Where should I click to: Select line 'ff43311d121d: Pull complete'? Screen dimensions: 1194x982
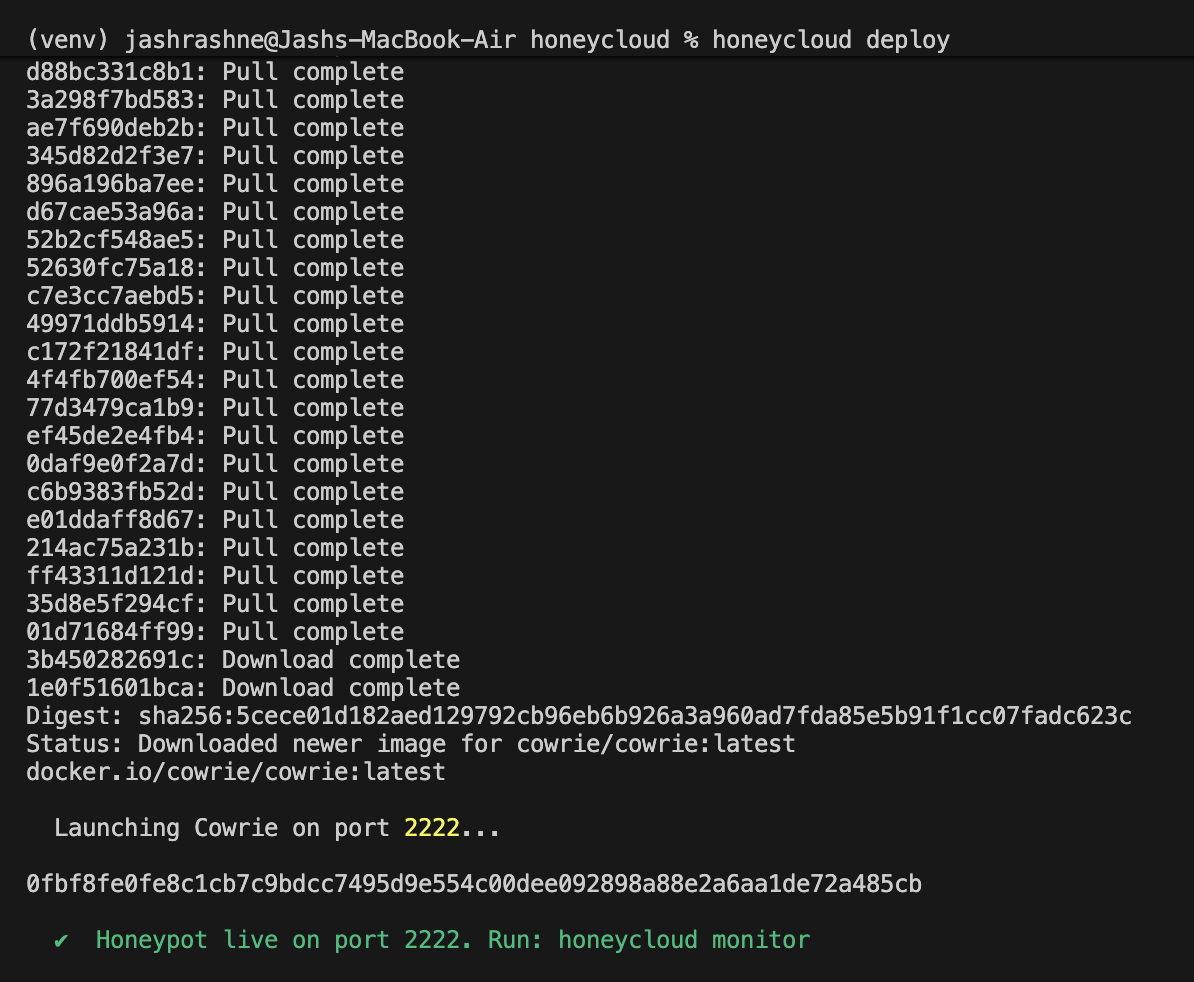(215, 575)
